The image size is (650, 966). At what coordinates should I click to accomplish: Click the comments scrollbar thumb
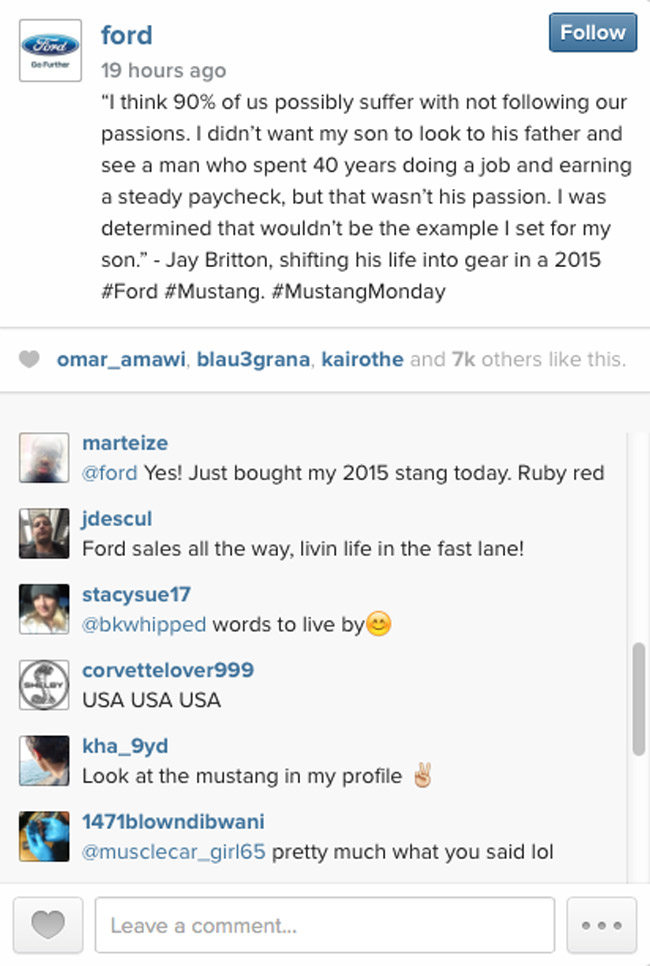tap(638, 698)
